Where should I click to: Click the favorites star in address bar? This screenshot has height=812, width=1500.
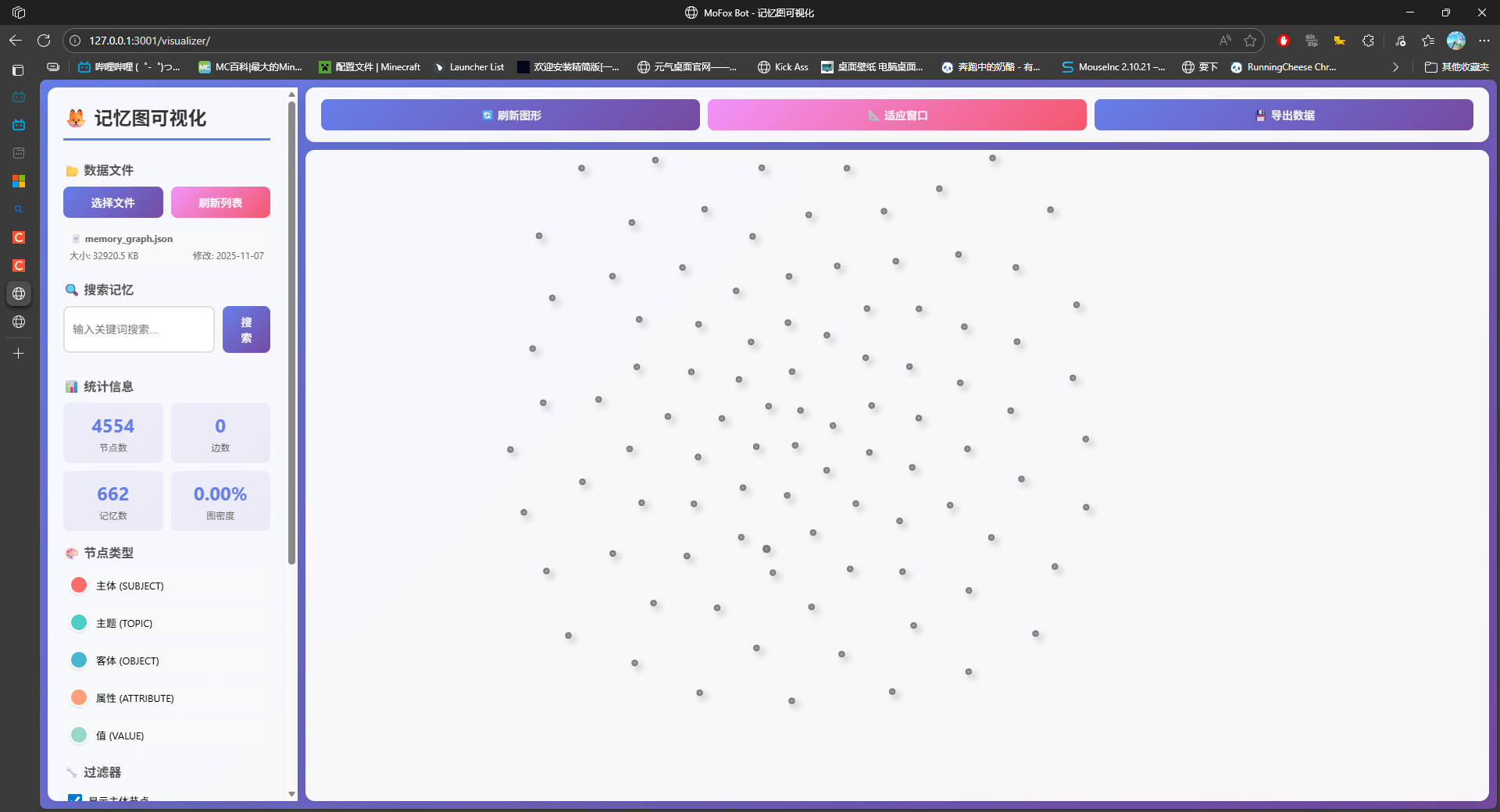coord(1250,41)
